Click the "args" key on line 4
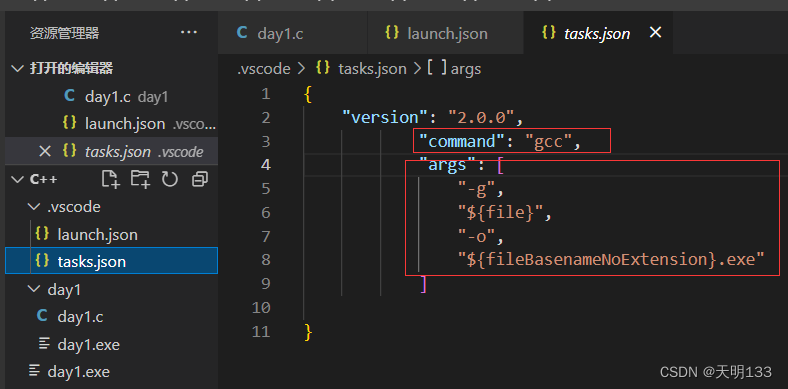 447,165
